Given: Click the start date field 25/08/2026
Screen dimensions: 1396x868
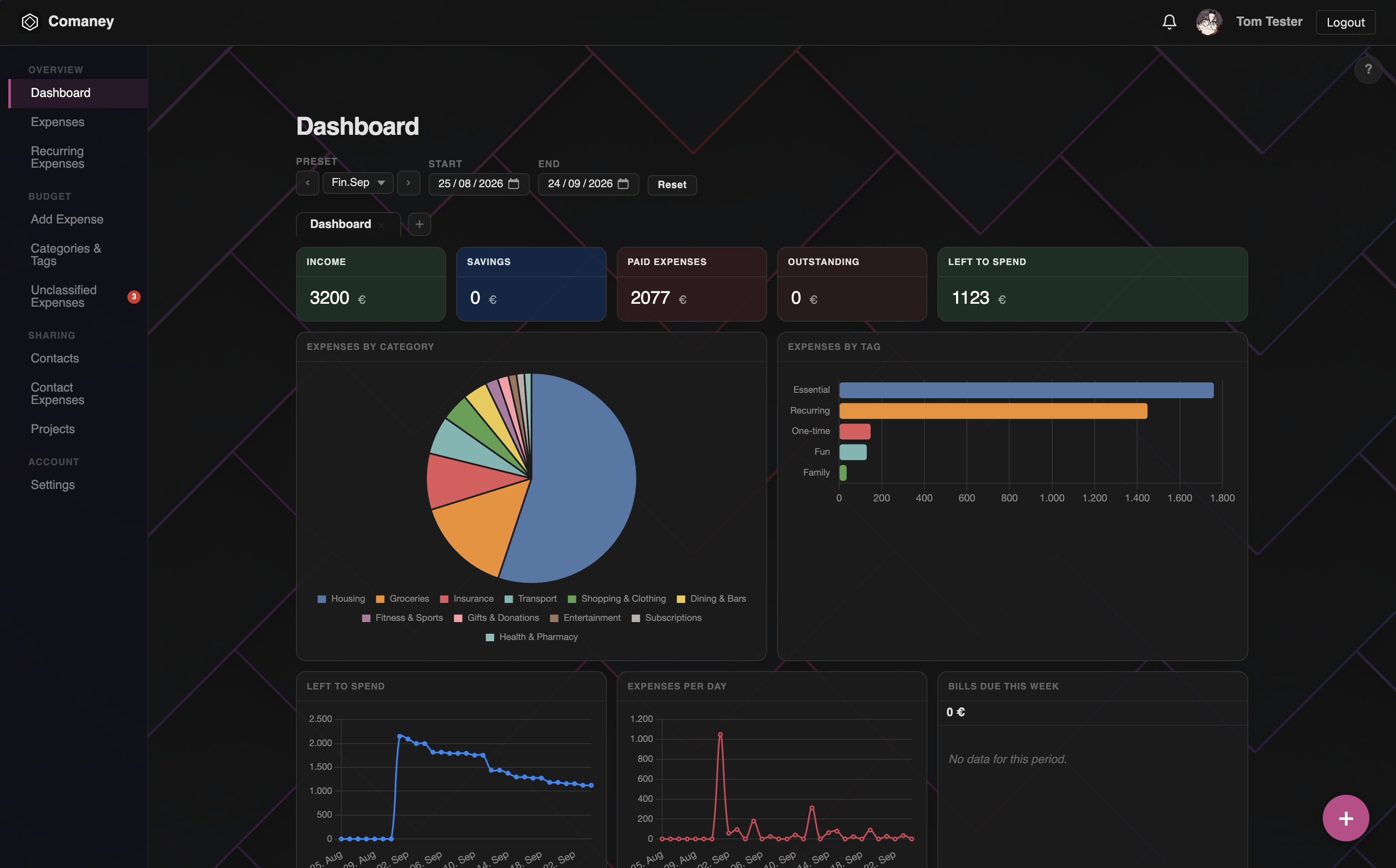Looking at the screenshot, I should [x=479, y=184].
